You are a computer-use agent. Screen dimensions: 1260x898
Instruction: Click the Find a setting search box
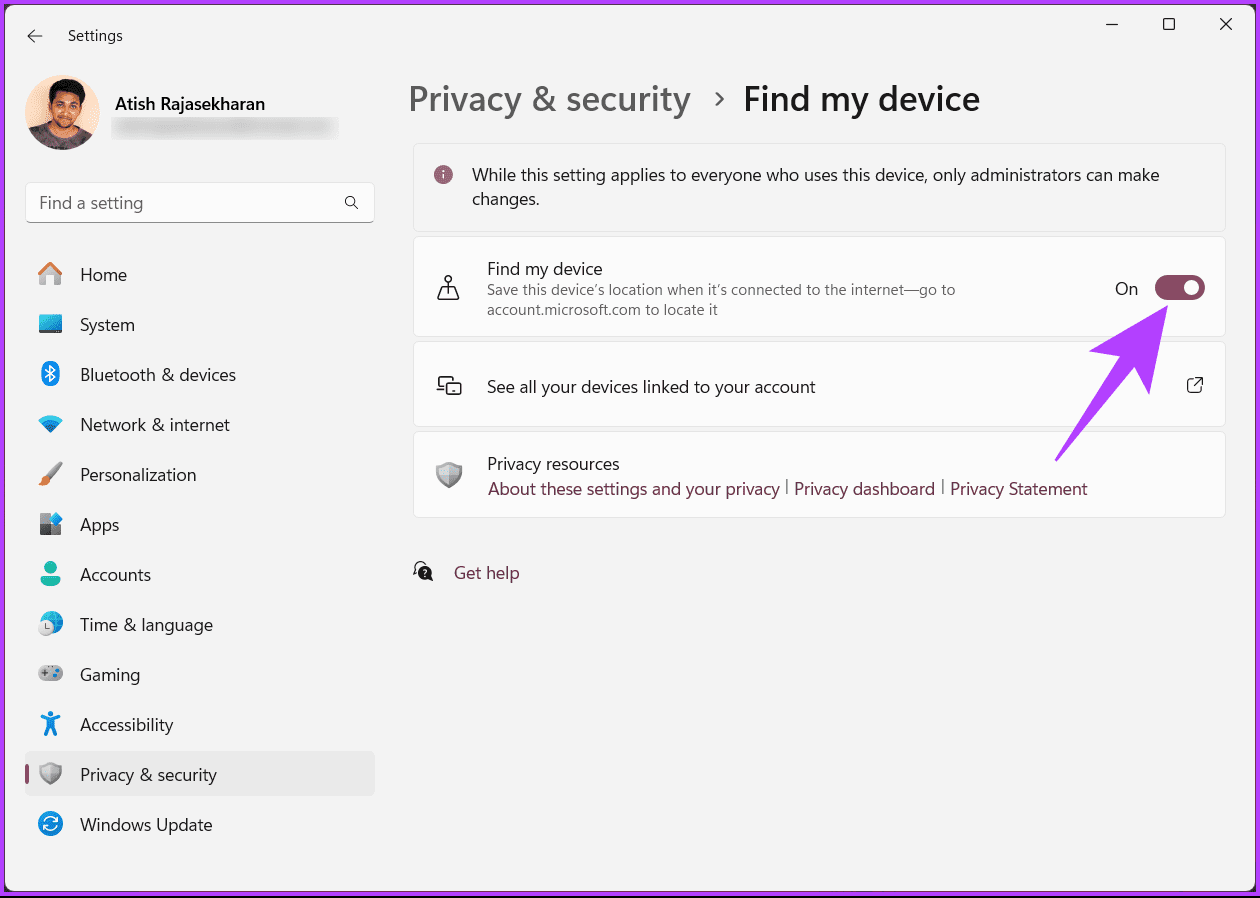pyautogui.click(x=200, y=203)
